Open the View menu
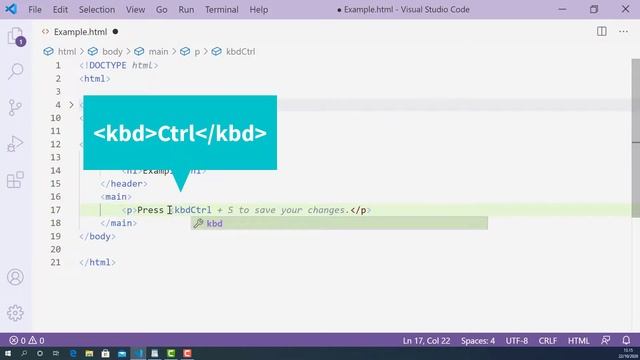 tap(135, 9)
